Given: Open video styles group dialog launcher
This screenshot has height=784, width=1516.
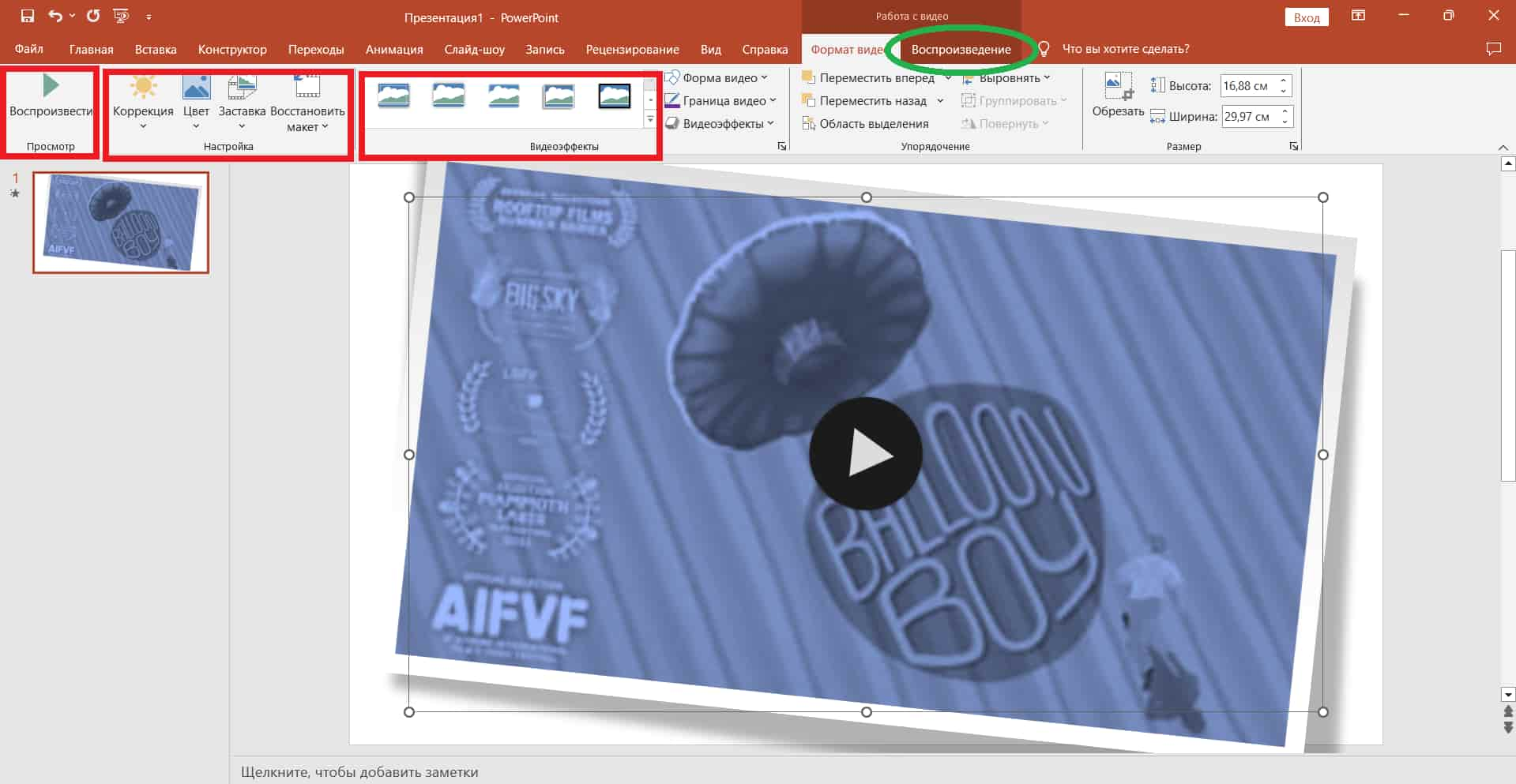Looking at the screenshot, I should [x=782, y=146].
